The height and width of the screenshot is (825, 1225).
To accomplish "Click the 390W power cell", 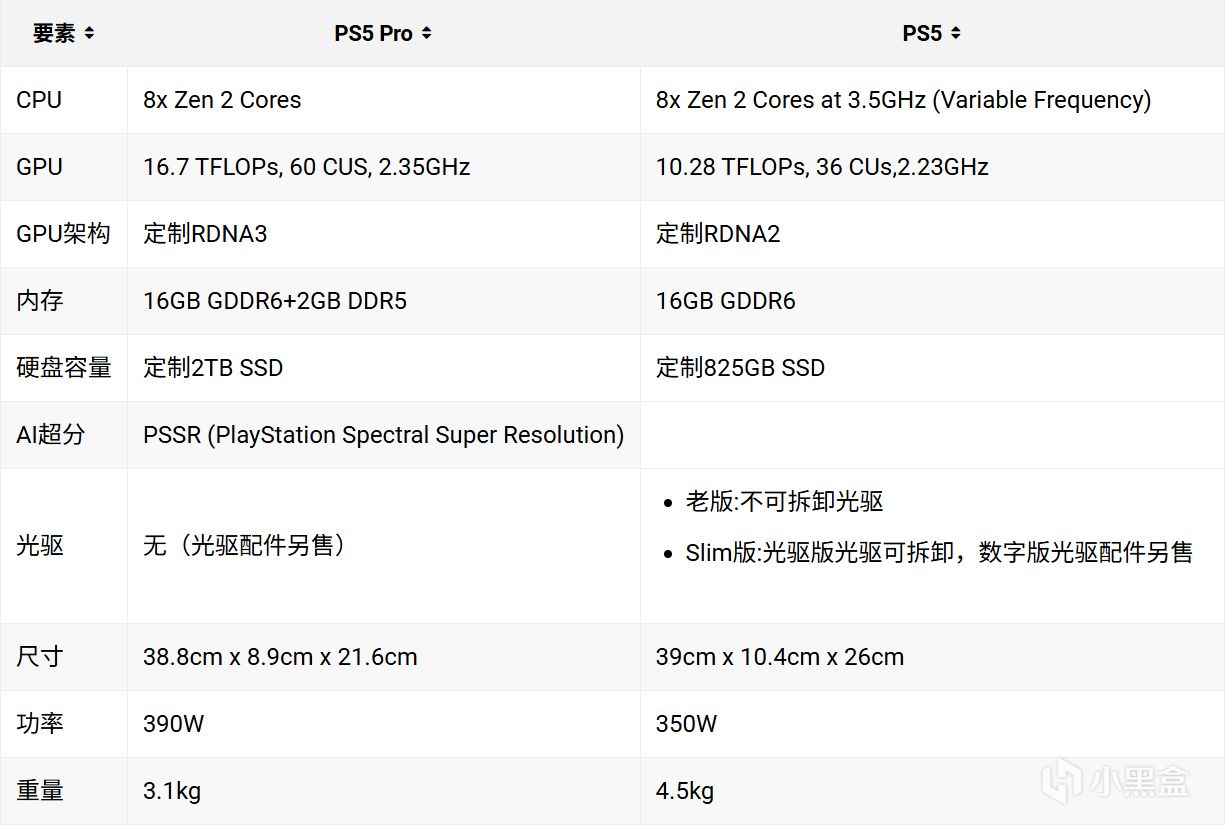I will click(173, 724).
